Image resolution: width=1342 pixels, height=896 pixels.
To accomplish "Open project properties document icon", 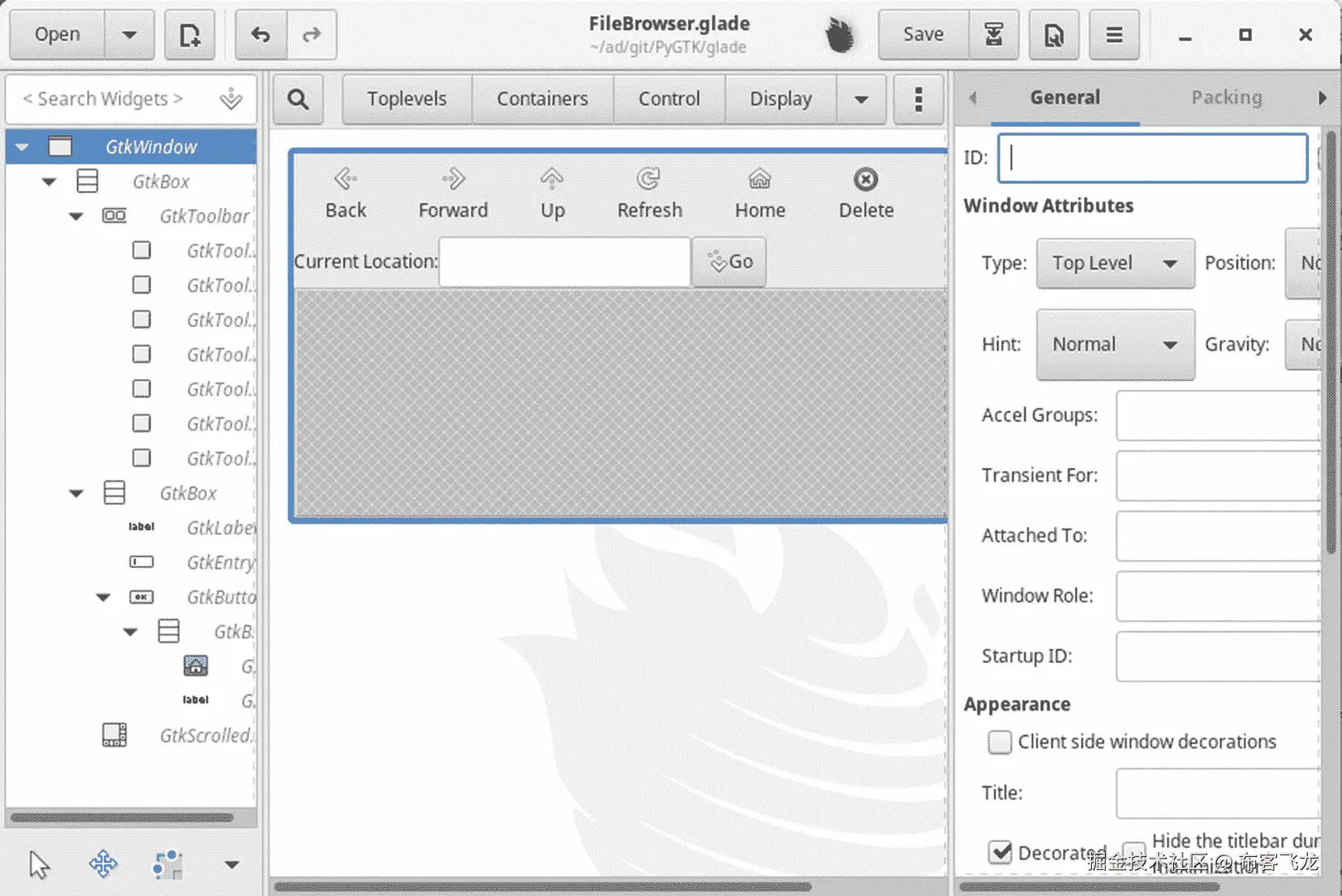I will pos(1054,35).
